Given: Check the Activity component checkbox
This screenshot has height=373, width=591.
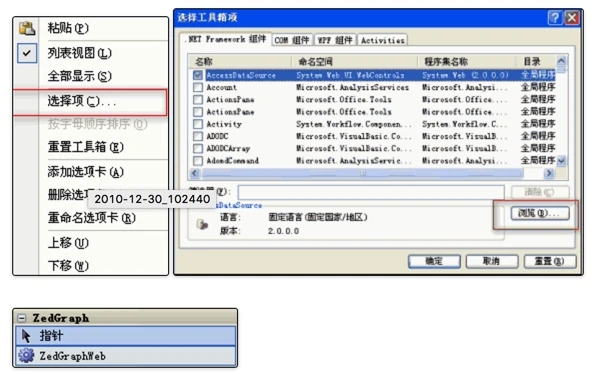Looking at the screenshot, I should [x=198, y=124].
